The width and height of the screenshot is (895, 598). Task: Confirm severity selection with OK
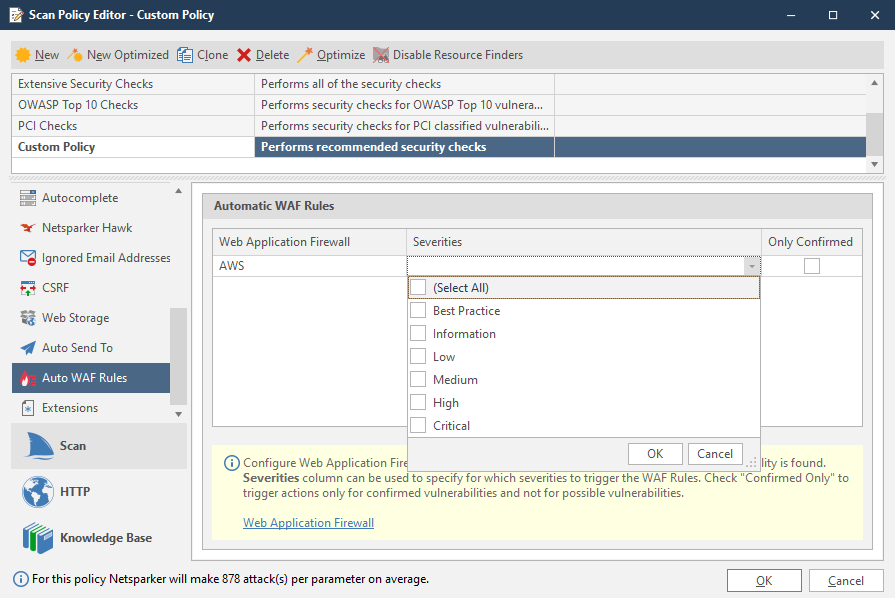655,453
